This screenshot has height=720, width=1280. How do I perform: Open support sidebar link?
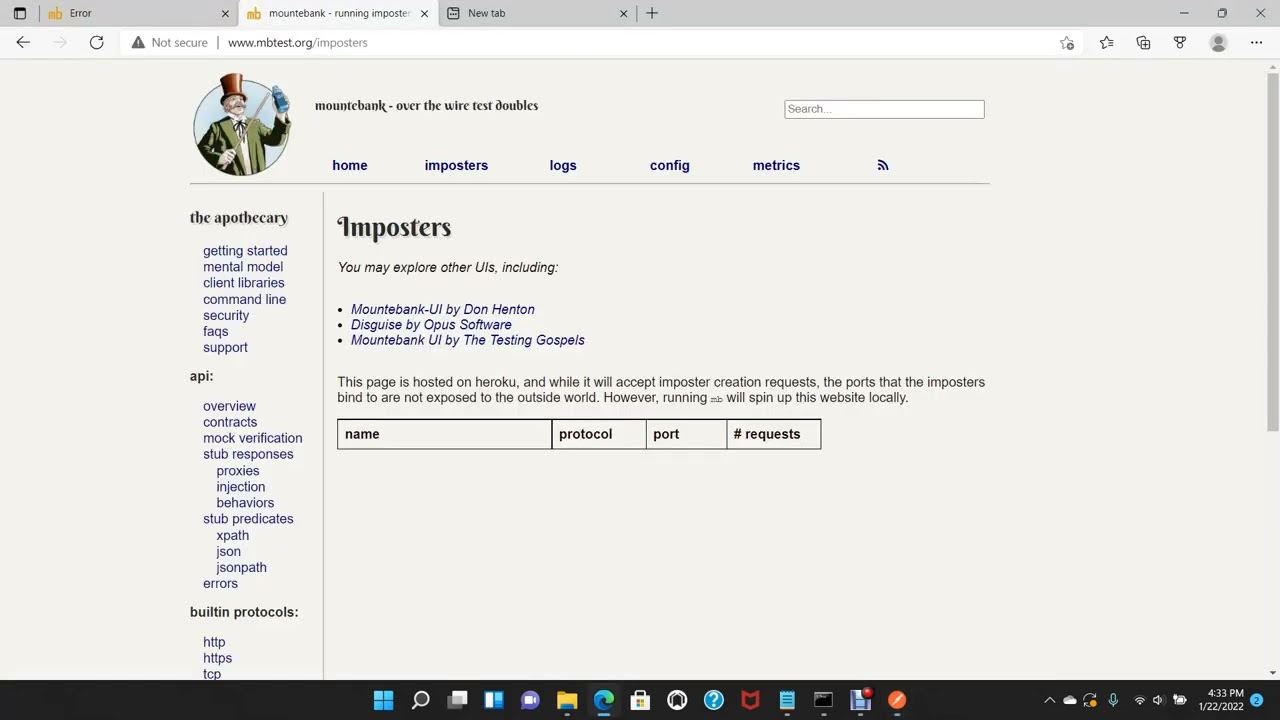pyautogui.click(x=225, y=347)
